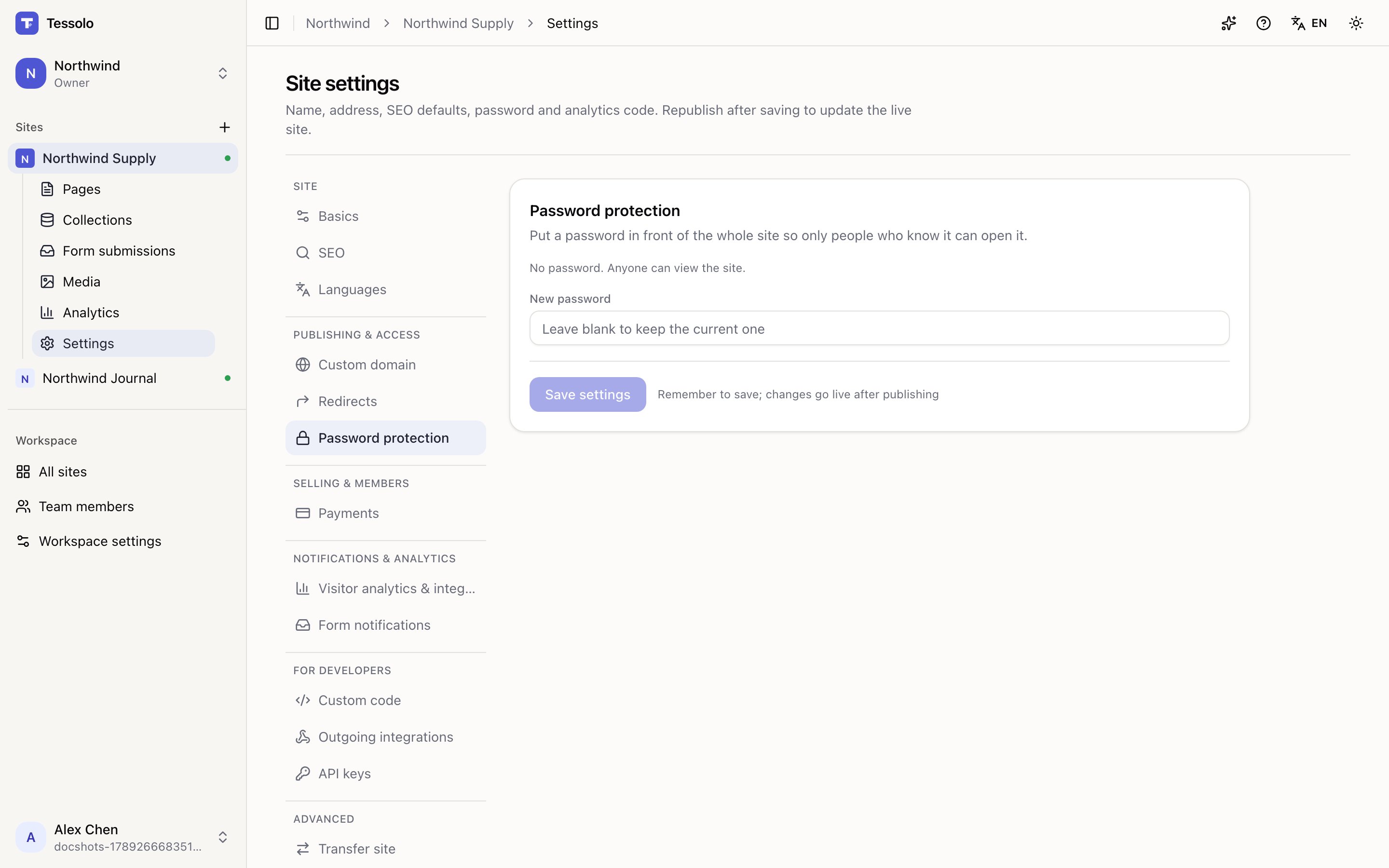Viewport: 1389px width, 868px height.
Task: Open Custom code settings
Action: pos(386,700)
